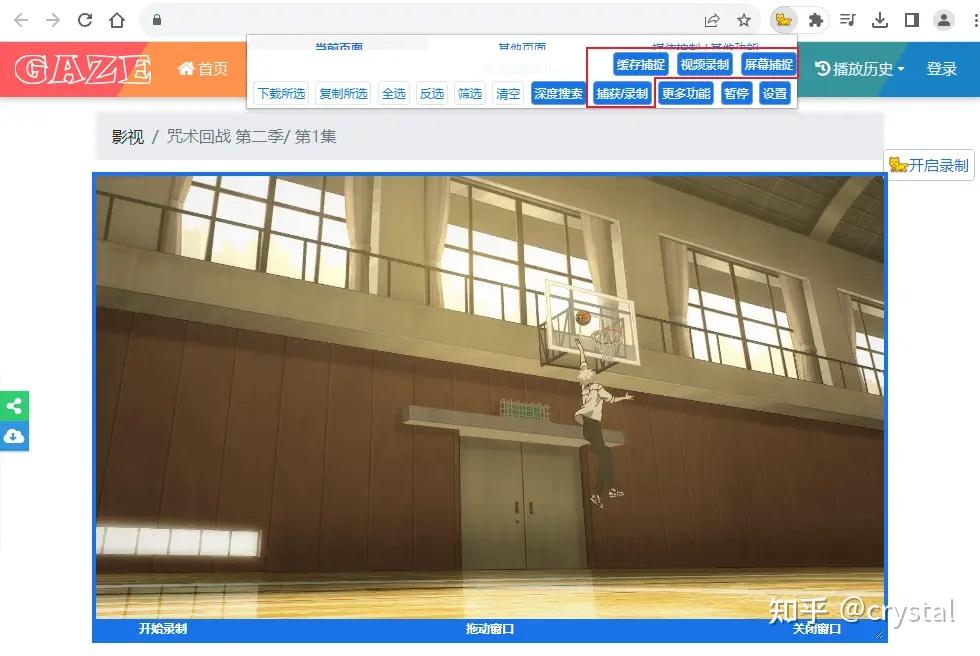The image size is (980, 656).
Task: Click the GAZE site logo
Action: (82, 69)
